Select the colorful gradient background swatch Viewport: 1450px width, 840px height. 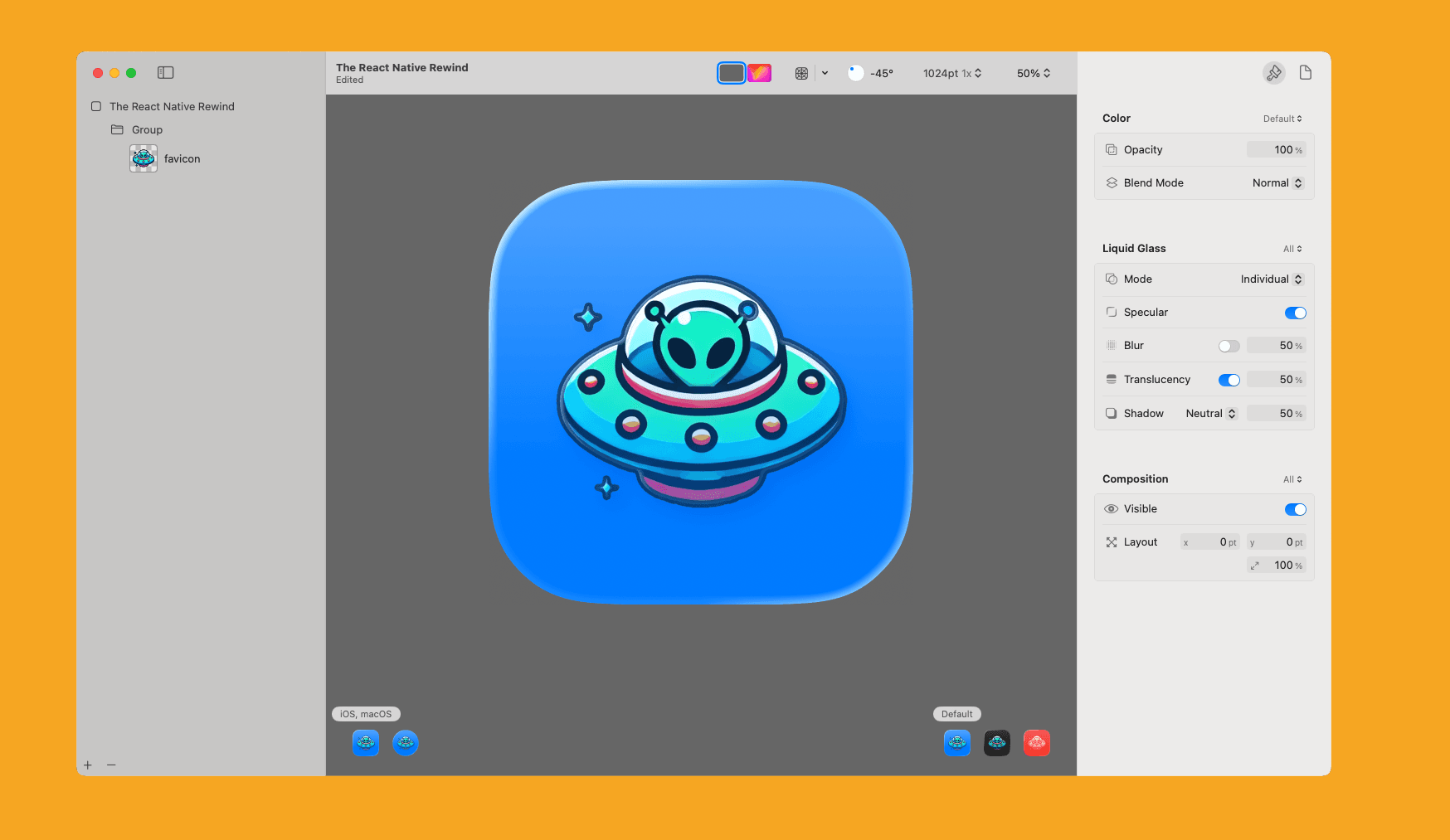pos(759,73)
